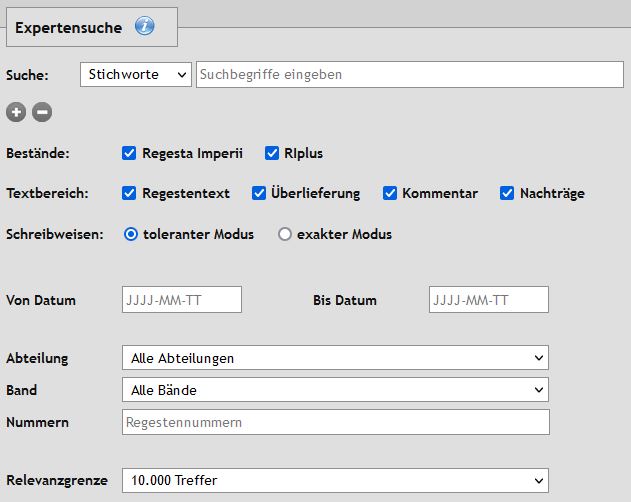This screenshot has height=502, width=631.
Task: Click the Regestennummern input field
Action: pos(336,422)
